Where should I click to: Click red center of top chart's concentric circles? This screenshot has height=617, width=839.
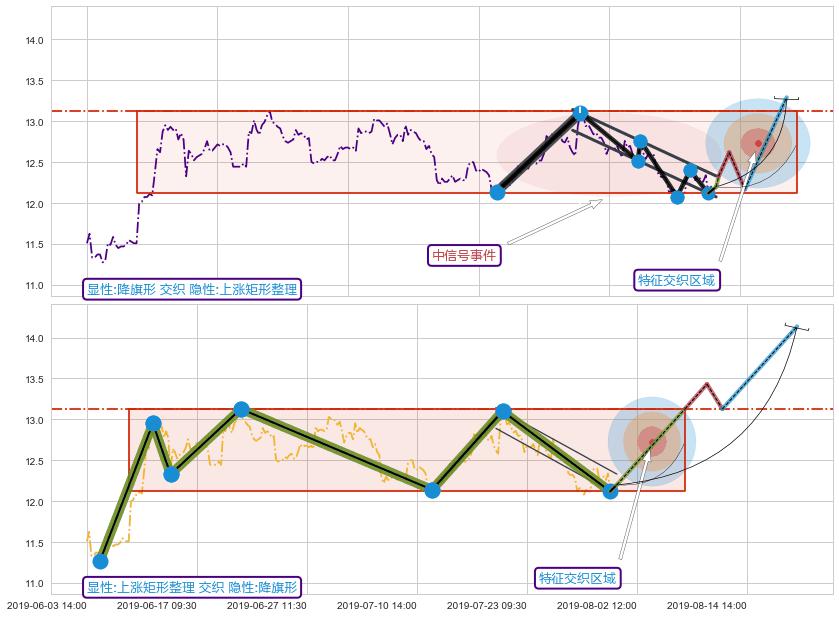point(758,142)
